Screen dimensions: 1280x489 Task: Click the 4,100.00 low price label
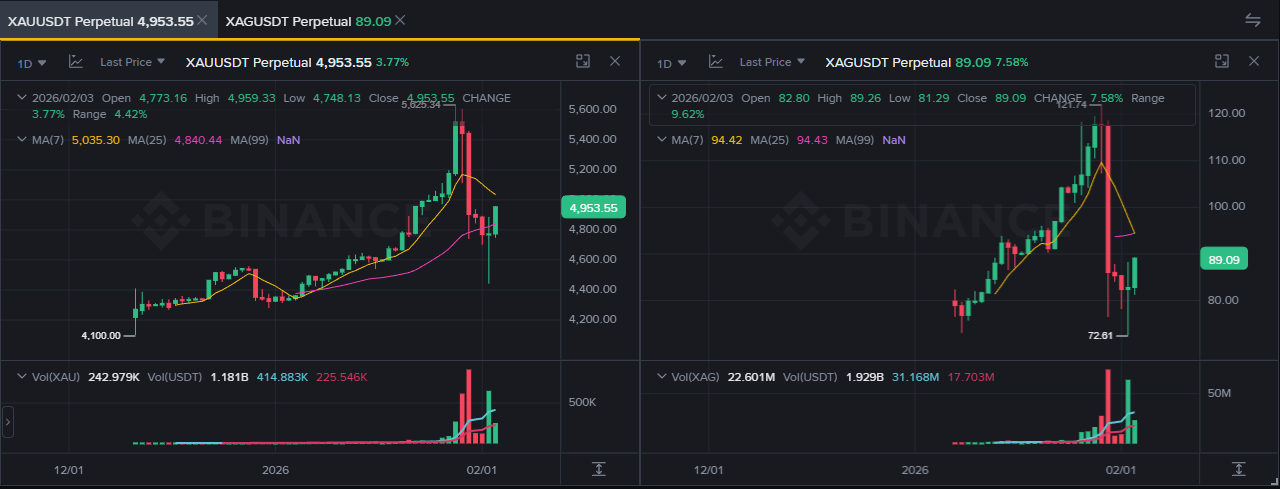pyautogui.click(x=100, y=336)
